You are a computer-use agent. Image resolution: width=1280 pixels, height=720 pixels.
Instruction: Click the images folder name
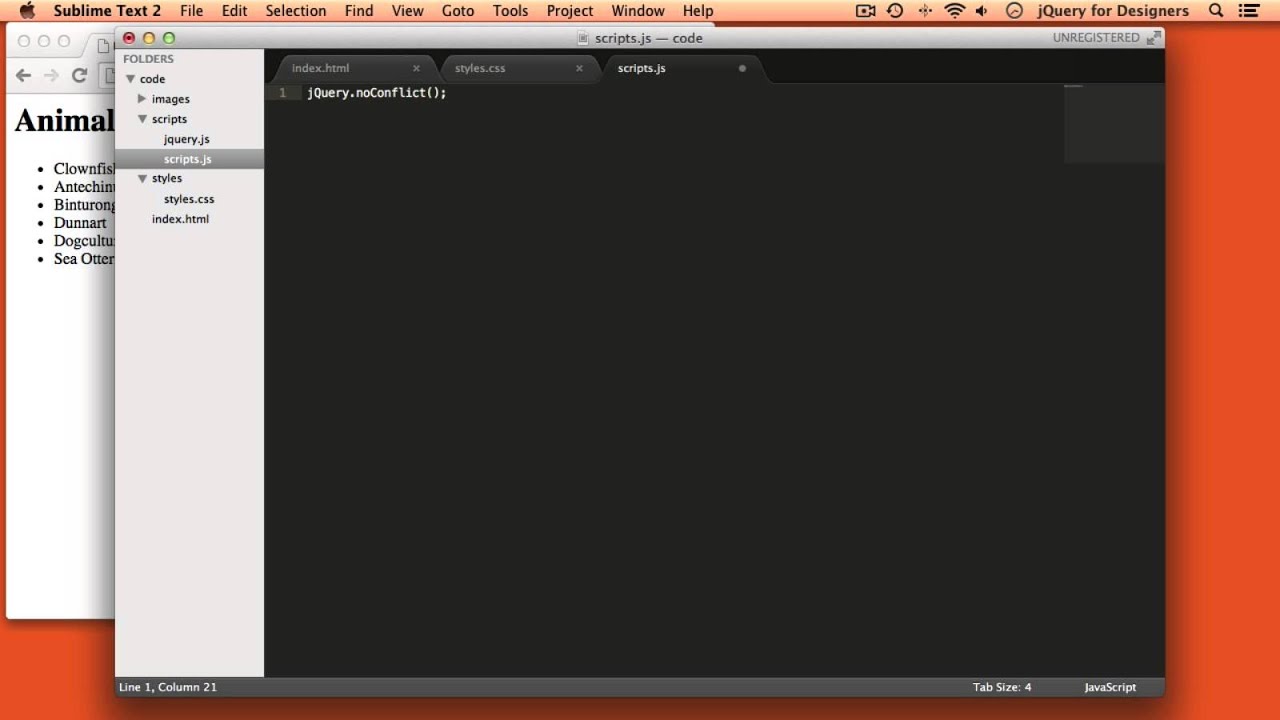[x=171, y=99]
